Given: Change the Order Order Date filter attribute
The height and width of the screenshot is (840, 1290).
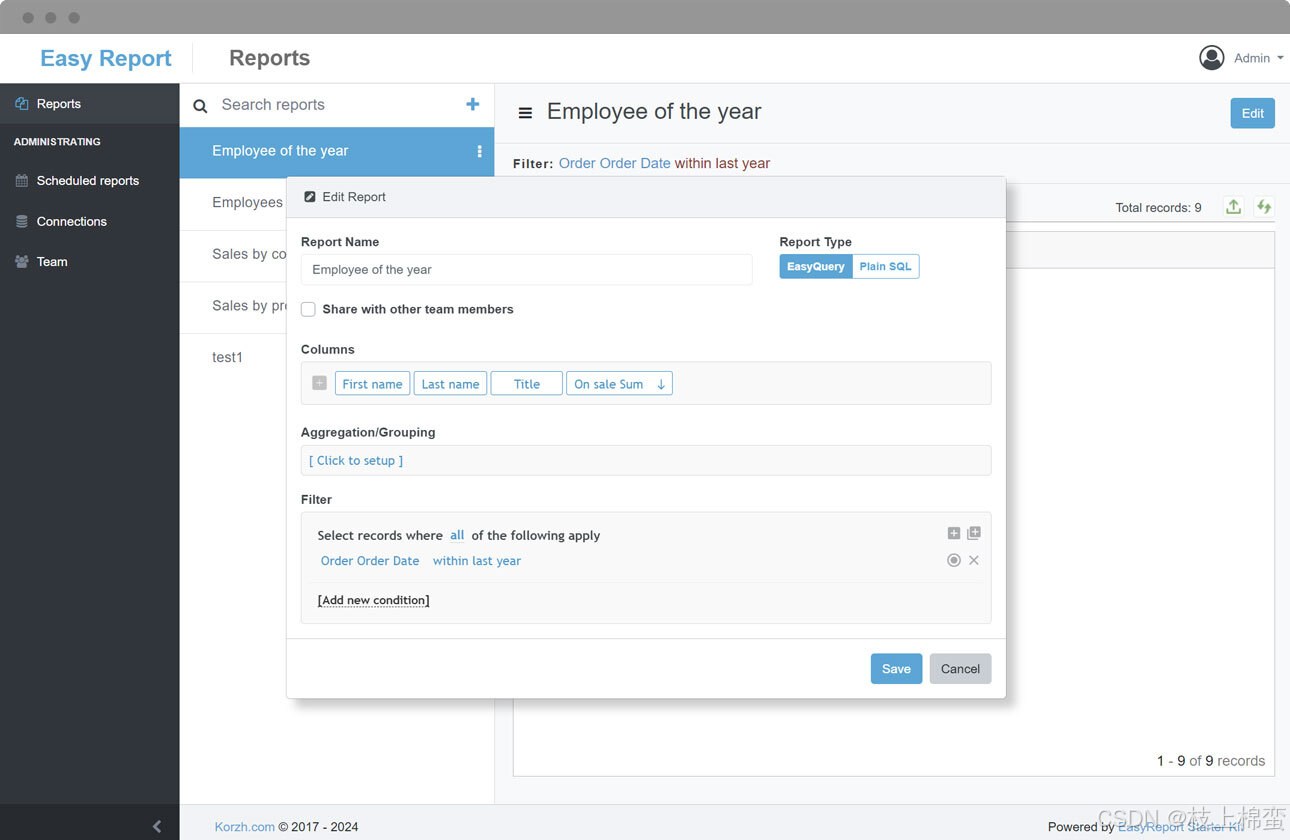Looking at the screenshot, I should pyautogui.click(x=370, y=561).
